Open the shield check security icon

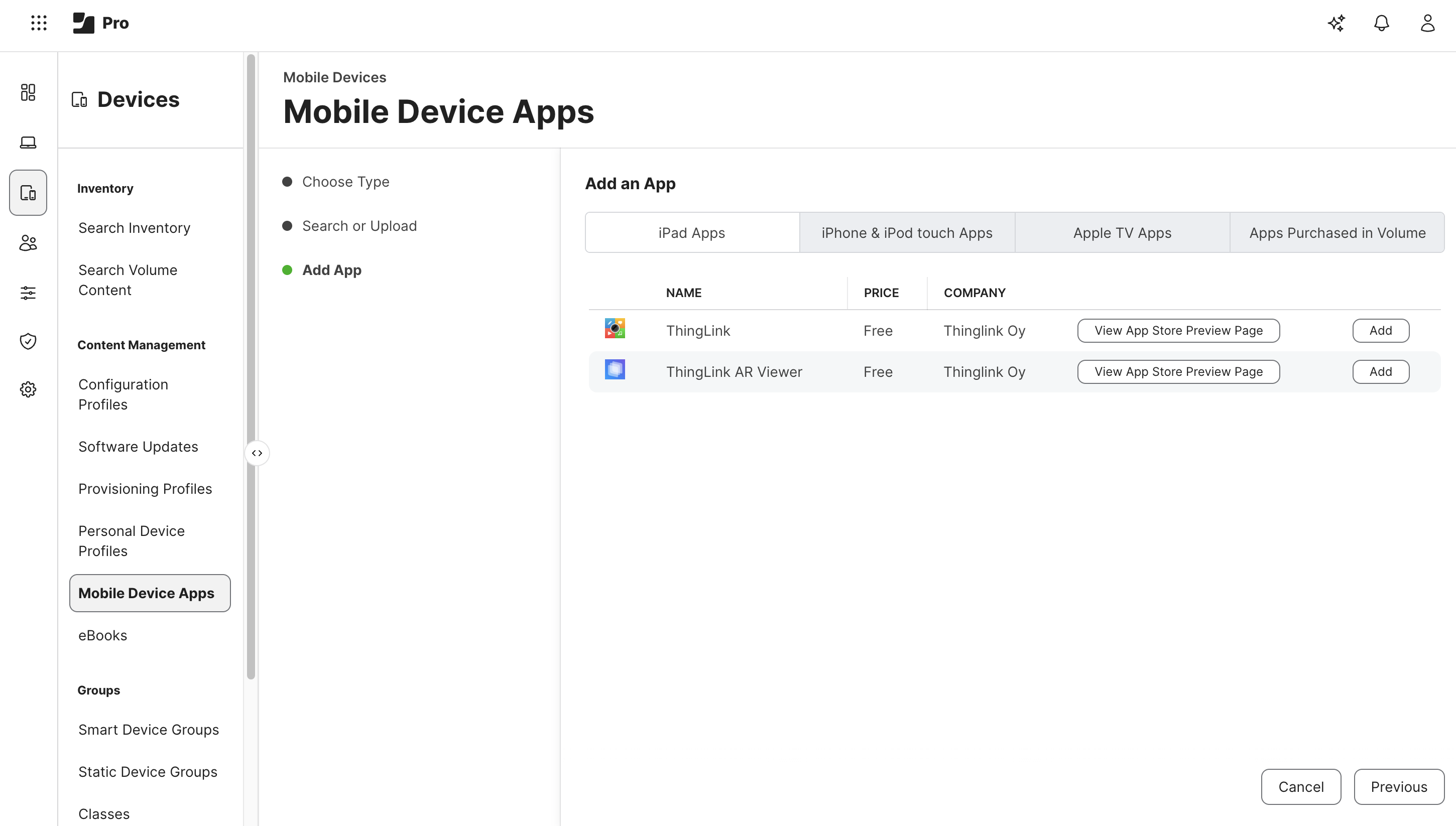(28, 342)
